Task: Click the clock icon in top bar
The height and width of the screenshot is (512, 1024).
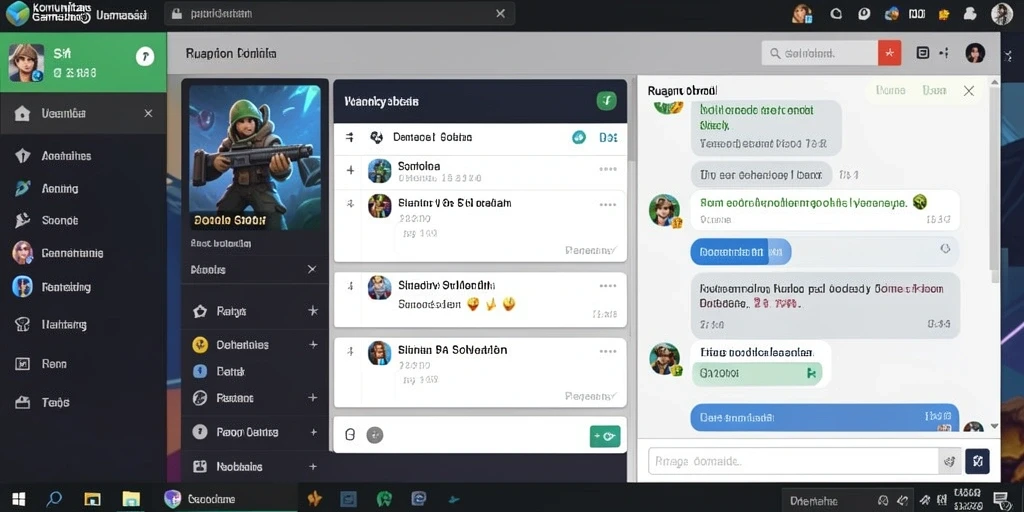Action: point(864,14)
